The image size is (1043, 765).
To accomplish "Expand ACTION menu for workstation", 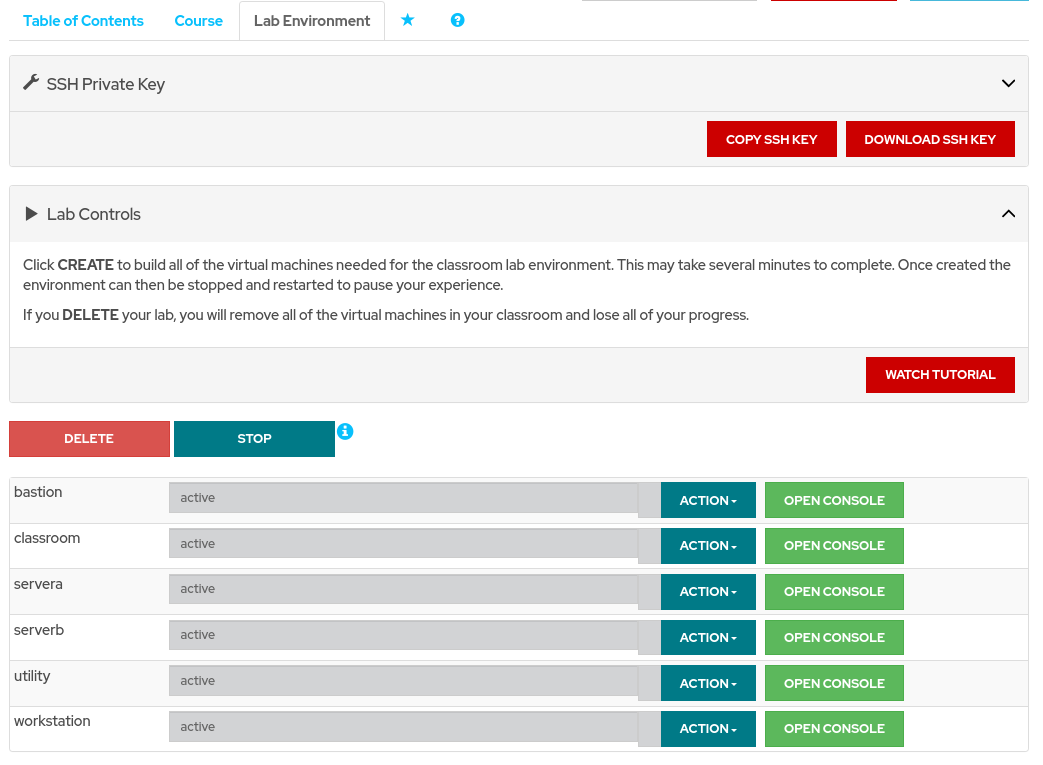I will (x=708, y=729).
